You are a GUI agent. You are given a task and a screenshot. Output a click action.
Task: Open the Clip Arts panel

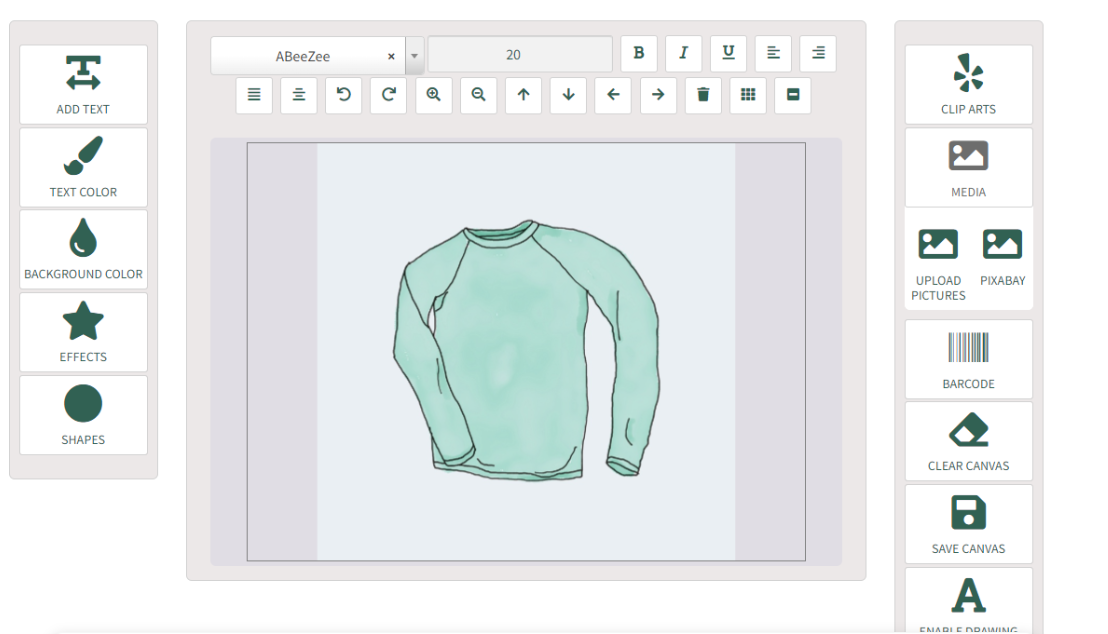pos(968,85)
